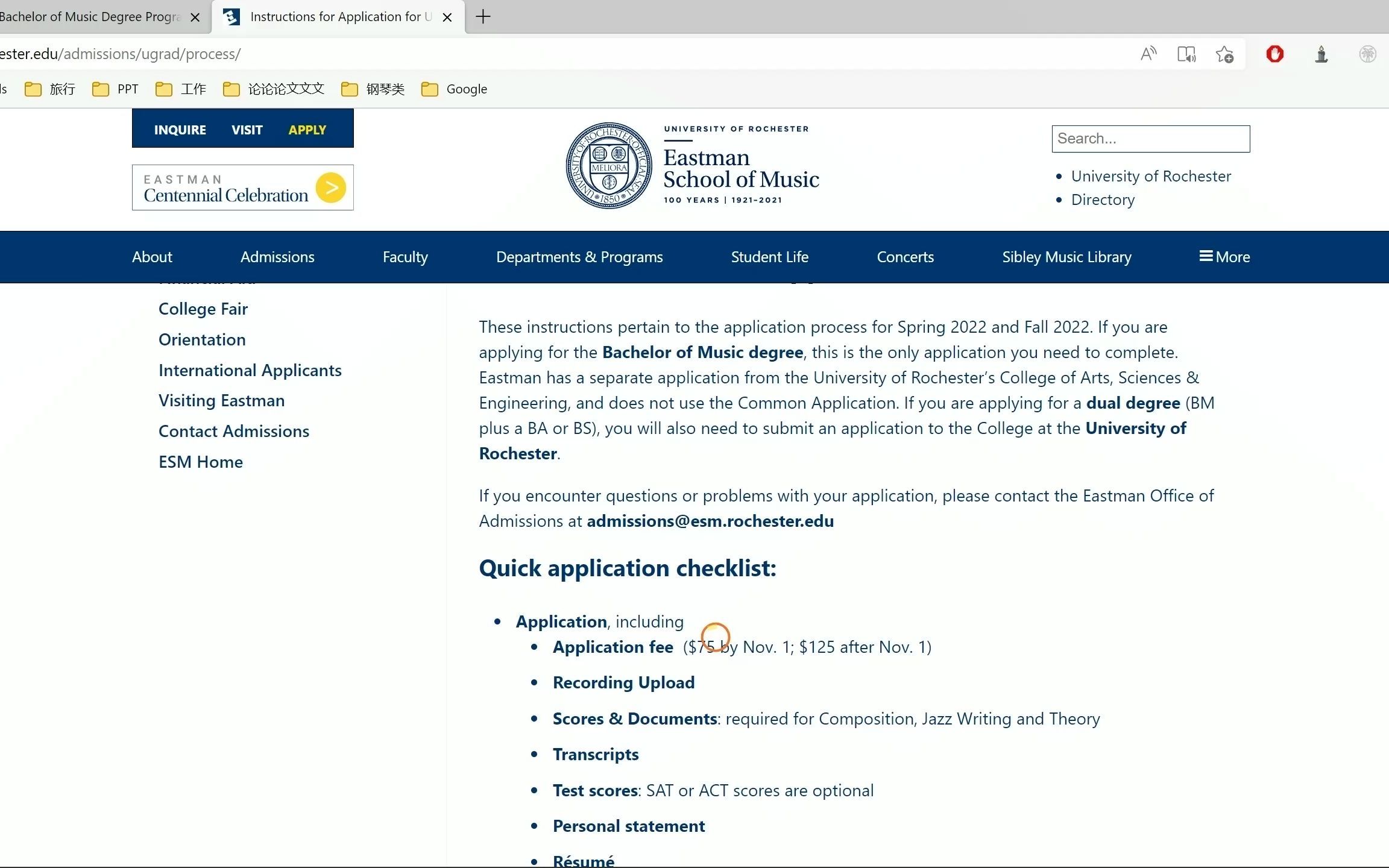Open the Google bookmark folder
Screen dimensions: 1389x868
tap(455, 89)
